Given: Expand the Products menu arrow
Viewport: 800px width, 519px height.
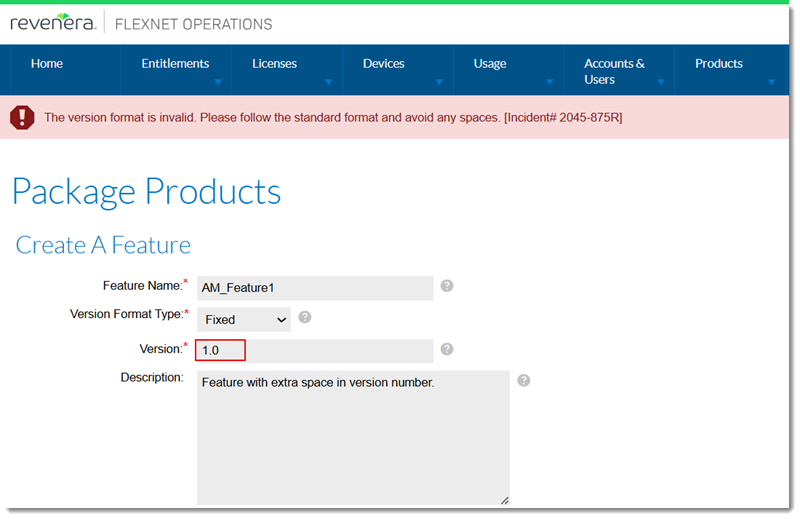Looking at the screenshot, I should click(771, 83).
